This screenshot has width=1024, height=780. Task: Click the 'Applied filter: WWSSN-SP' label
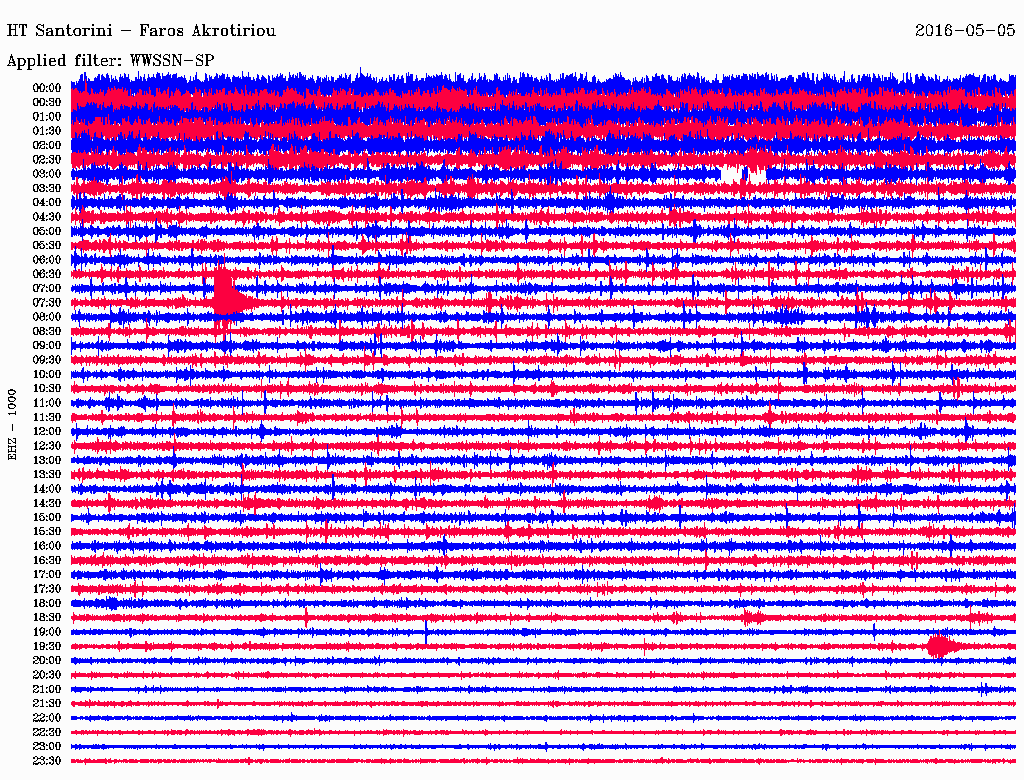point(110,61)
